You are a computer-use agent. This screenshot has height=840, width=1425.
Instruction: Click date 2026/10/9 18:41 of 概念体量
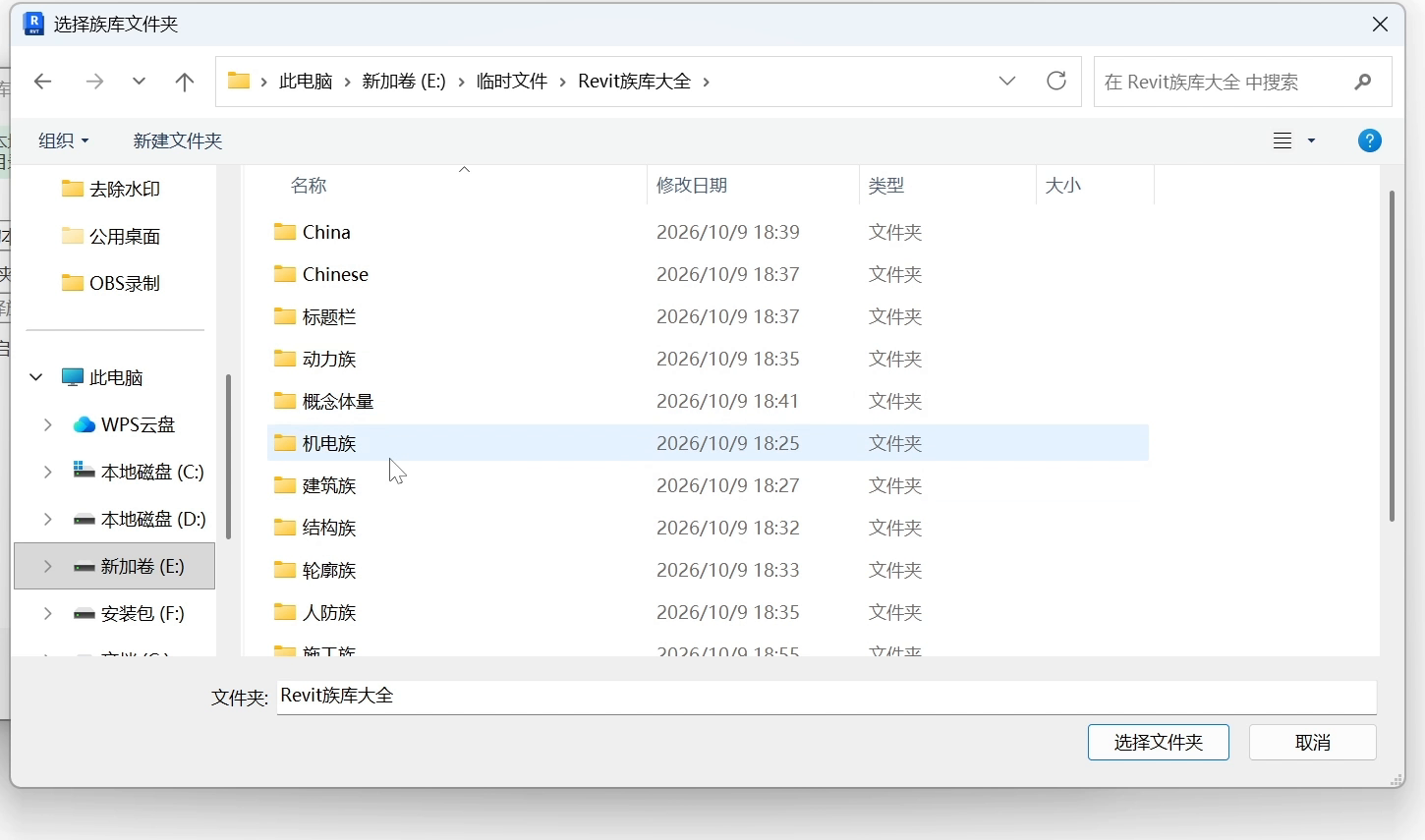click(728, 401)
